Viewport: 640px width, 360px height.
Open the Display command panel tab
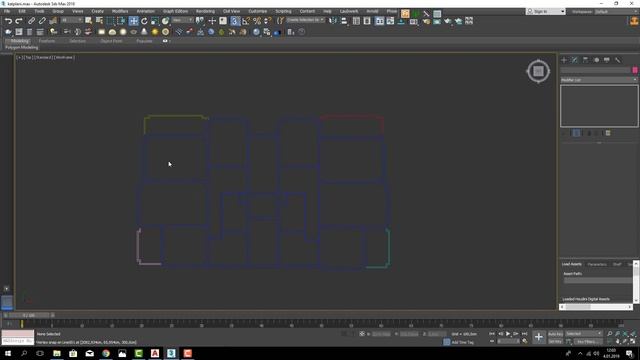[607, 60]
